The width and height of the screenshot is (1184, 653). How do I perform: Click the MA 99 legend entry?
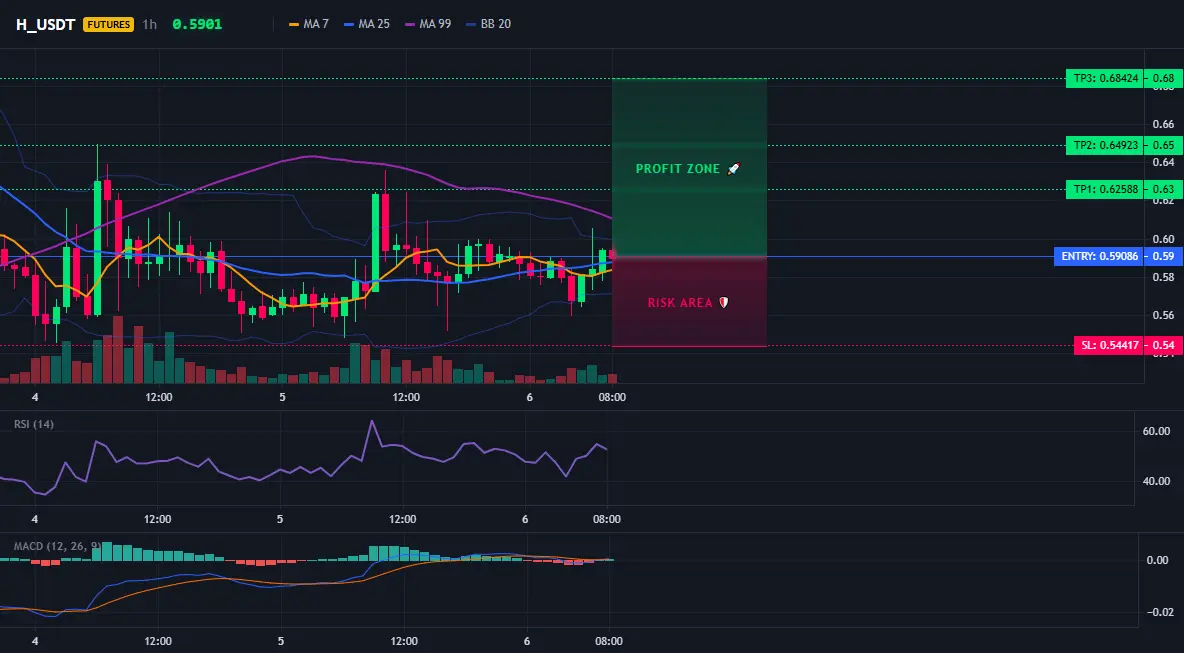point(428,24)
